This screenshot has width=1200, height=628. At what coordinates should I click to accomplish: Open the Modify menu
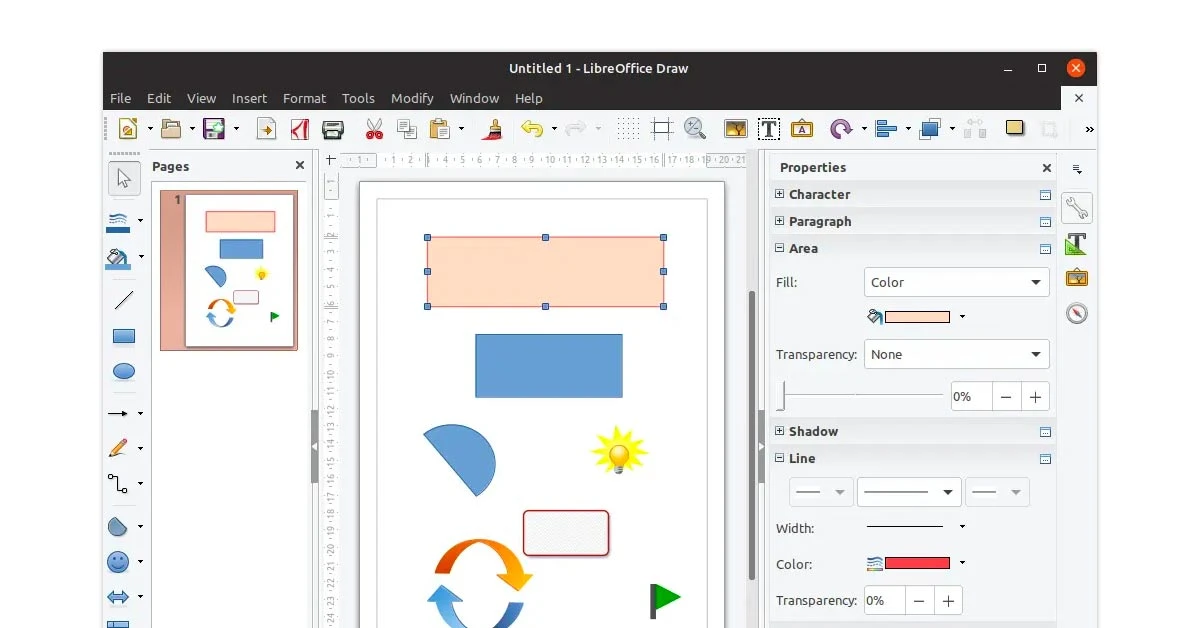pos(412,98)
